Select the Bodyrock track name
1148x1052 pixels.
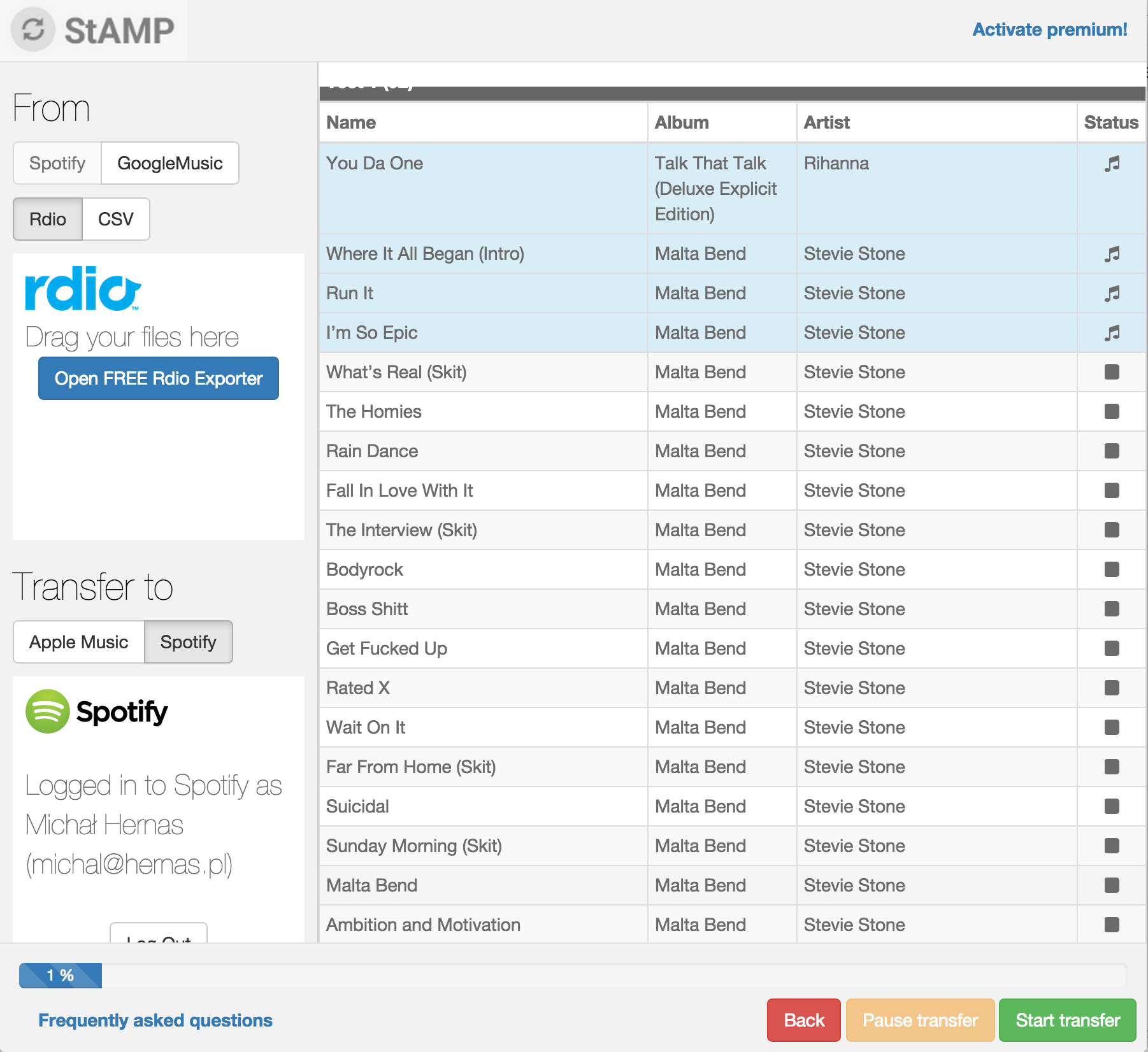click(364, 569)
